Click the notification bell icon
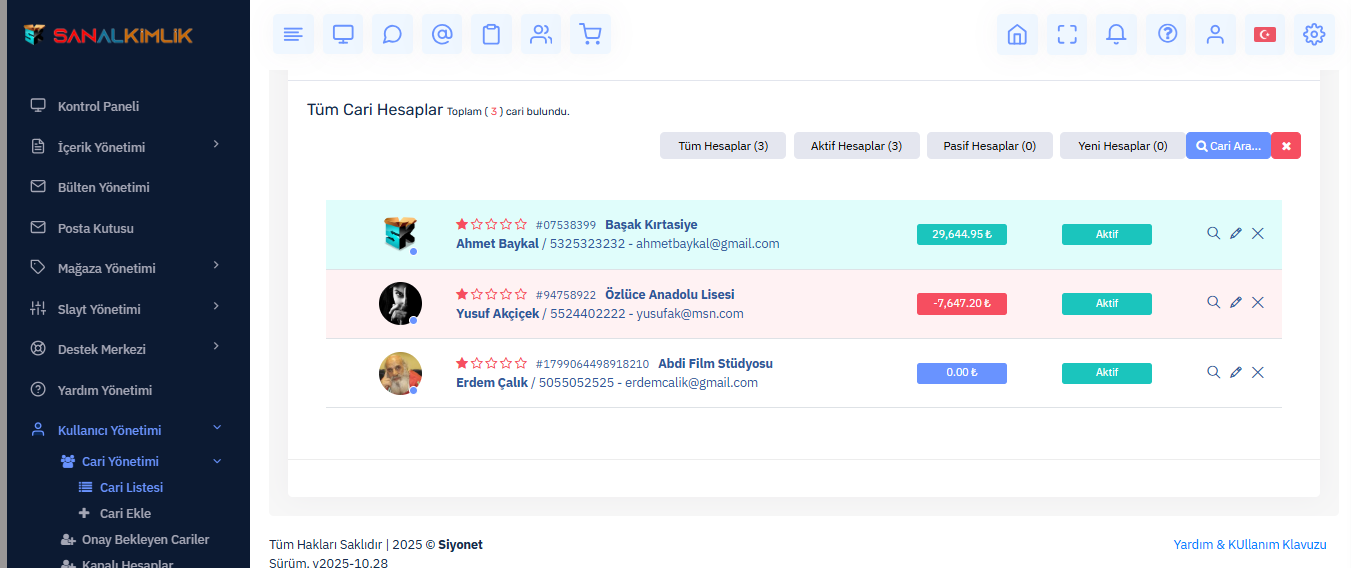The width and height of the screenshot is (1351, 568). pyautogui.click(x=1116, y=35)
